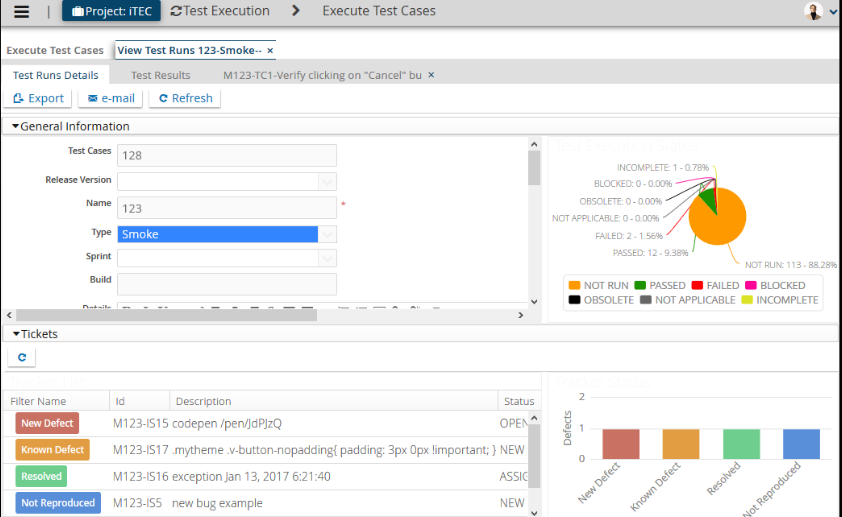
Task: Open the Release Version dropdown
Action: coord(328,181)
